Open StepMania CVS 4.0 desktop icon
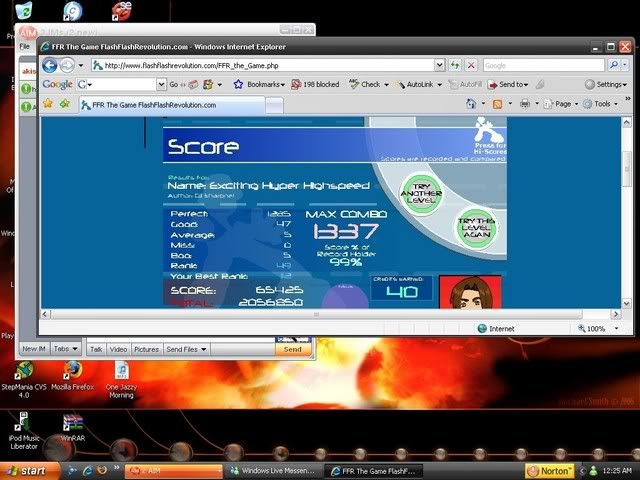640x480 pixels. click(19, 372)
